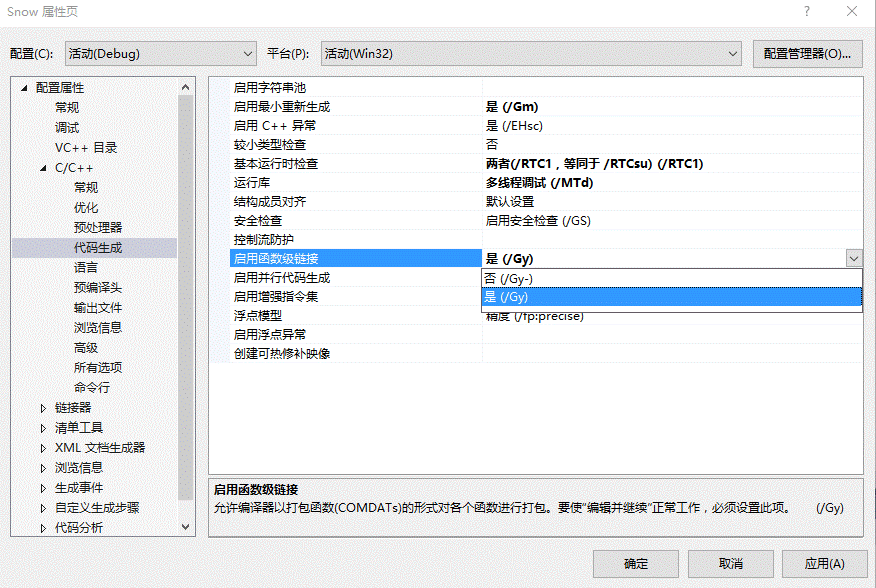Image resolution: width=876 pixels, height=588 pixels.
Task: Expand the 代码分析 tree node
Action: click(x=43, y=528)
